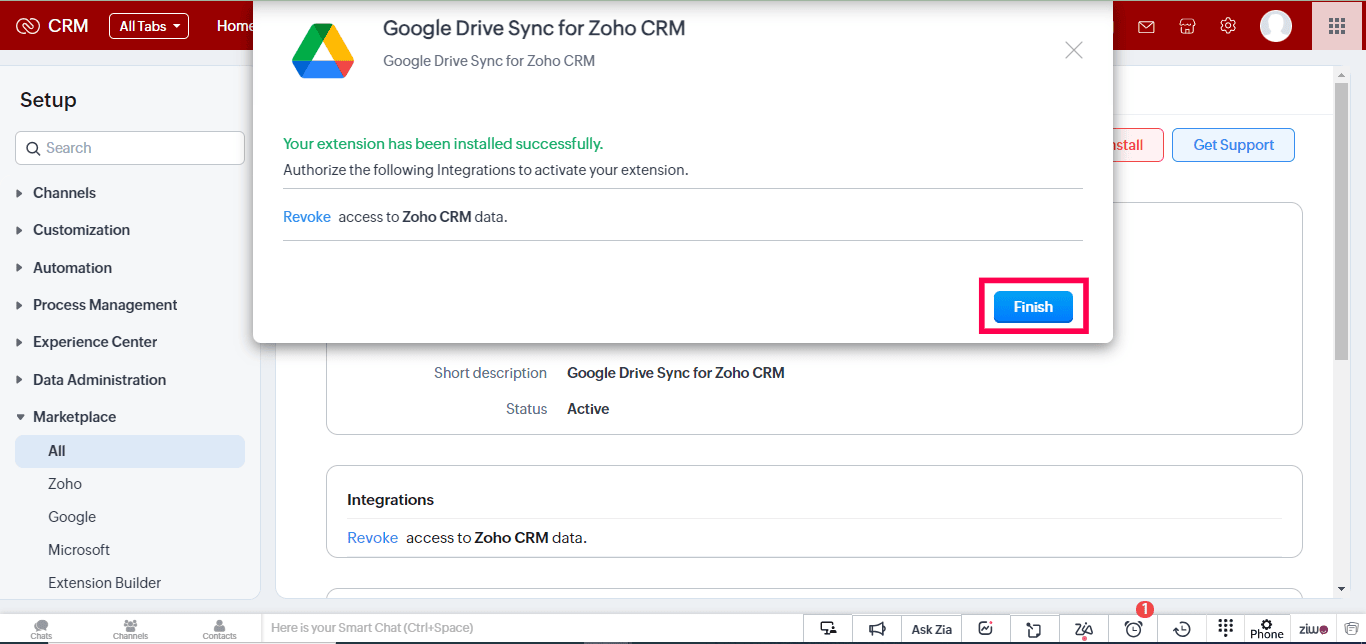Open Ask Zia assistant
The image size is (1366, 644).
click(x=932, y=629)
